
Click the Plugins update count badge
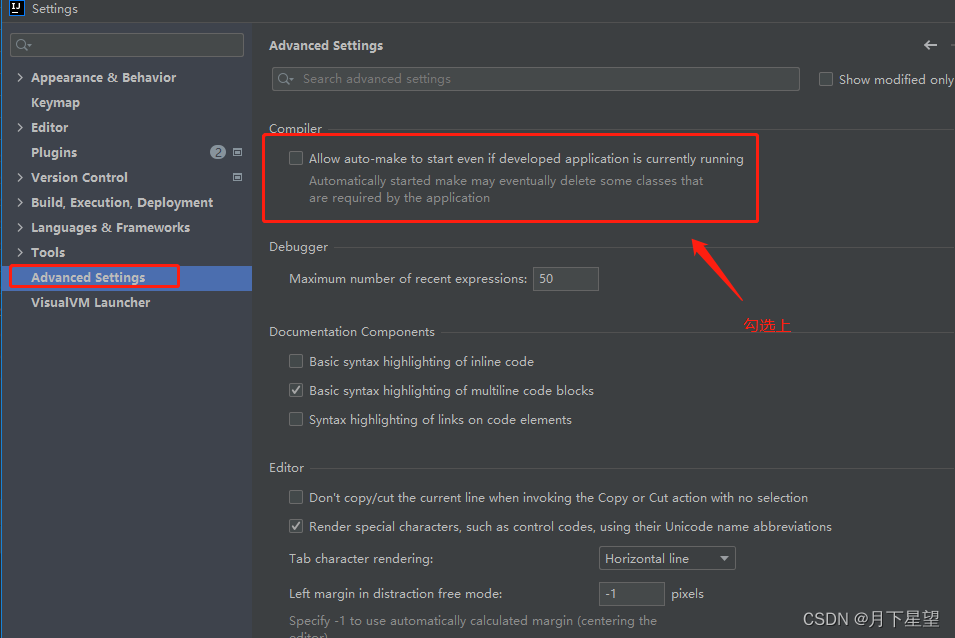[218, 152]
